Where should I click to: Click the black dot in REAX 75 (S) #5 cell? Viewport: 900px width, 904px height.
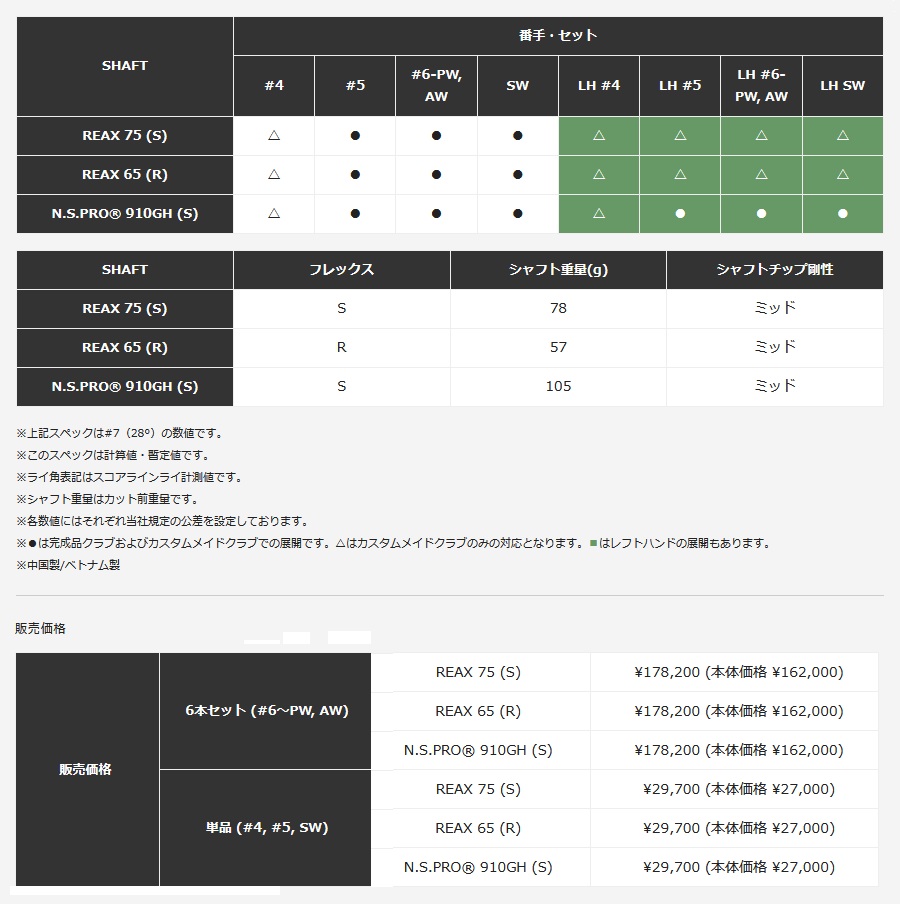355,135
